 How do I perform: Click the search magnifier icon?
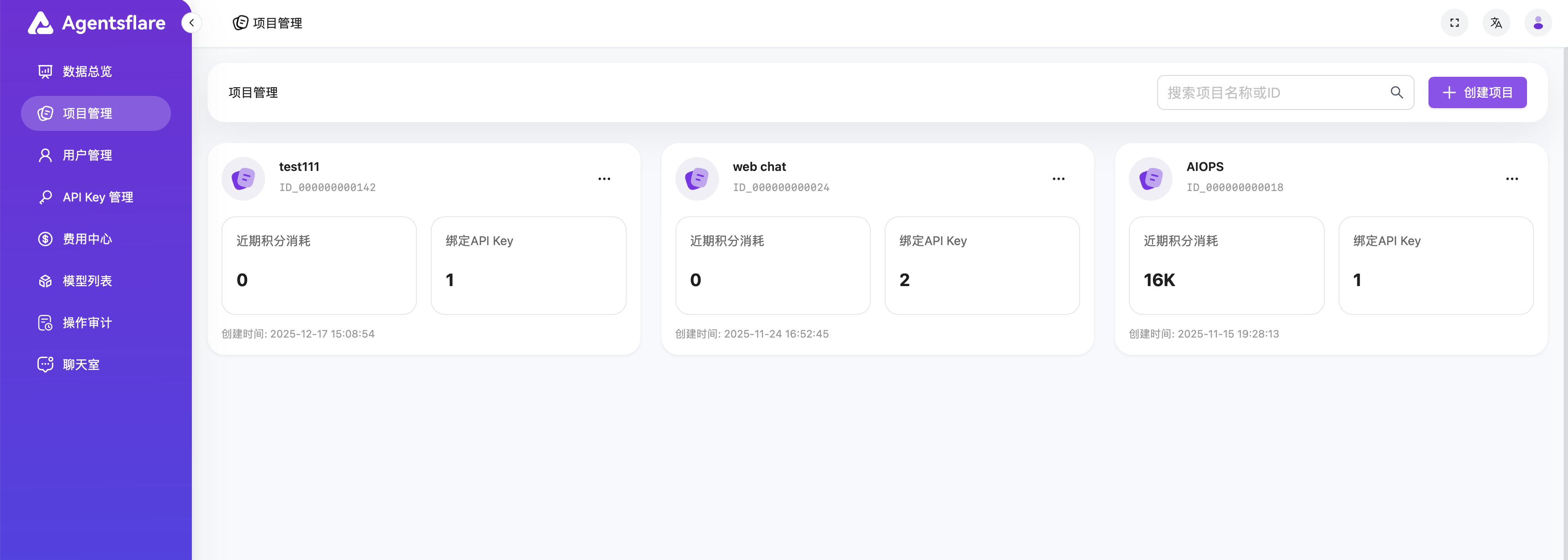click(x=1396, y=92)
